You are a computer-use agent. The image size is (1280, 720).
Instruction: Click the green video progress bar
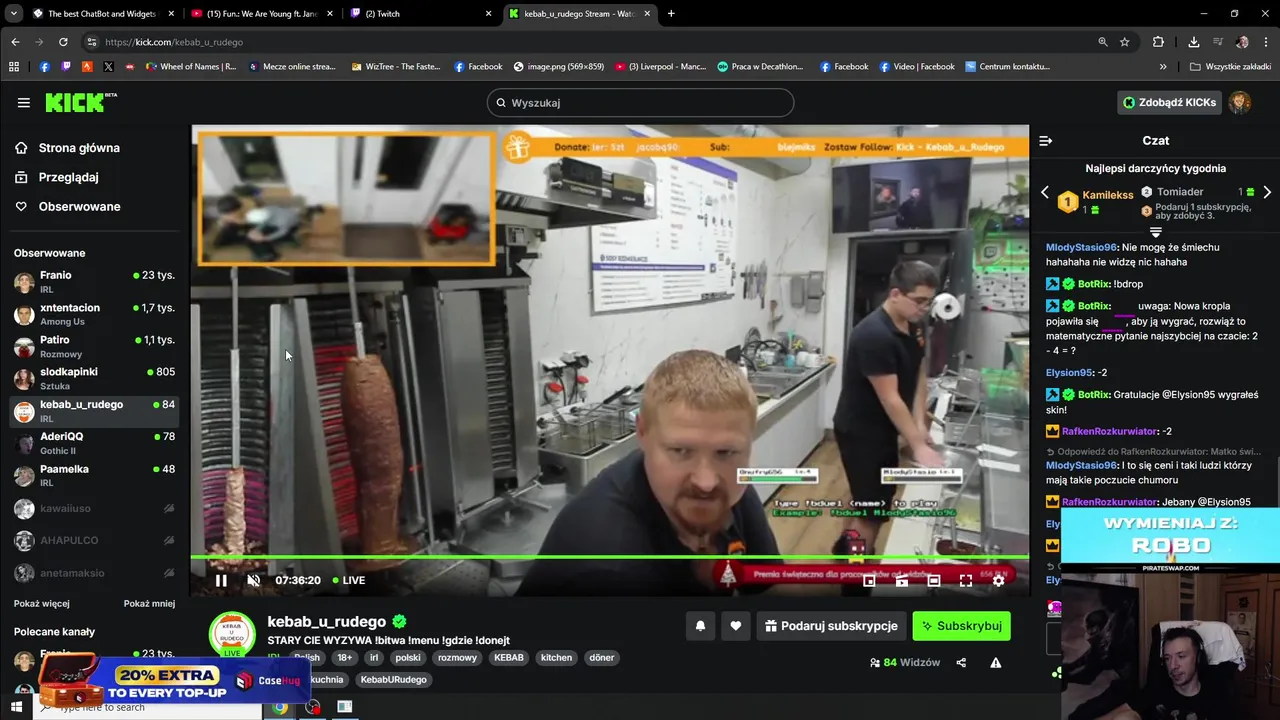pyautogui.click(x=610, y=557)
